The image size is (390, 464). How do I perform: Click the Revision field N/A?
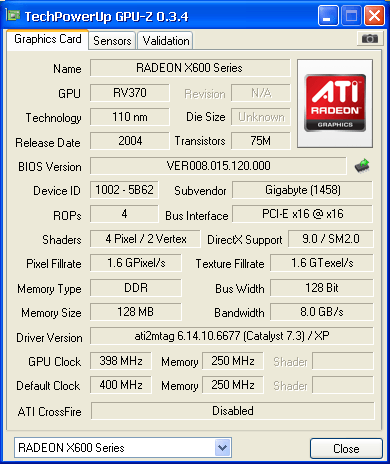coord(261,93)
